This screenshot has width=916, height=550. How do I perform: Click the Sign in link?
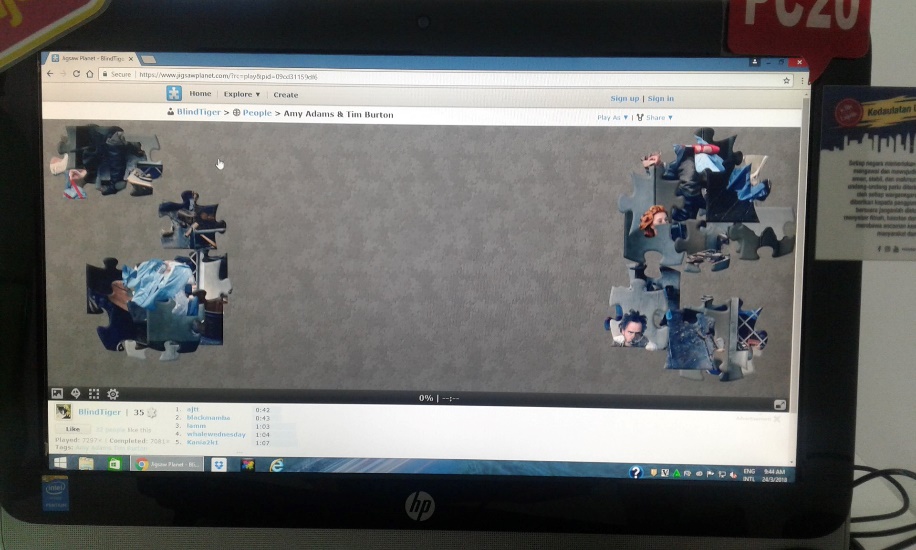[x=661, y=99]
